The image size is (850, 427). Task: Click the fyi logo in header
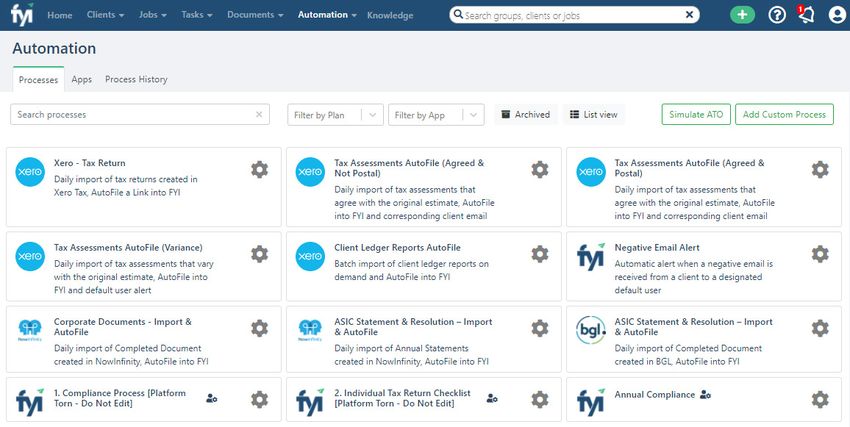coord(22,14)
